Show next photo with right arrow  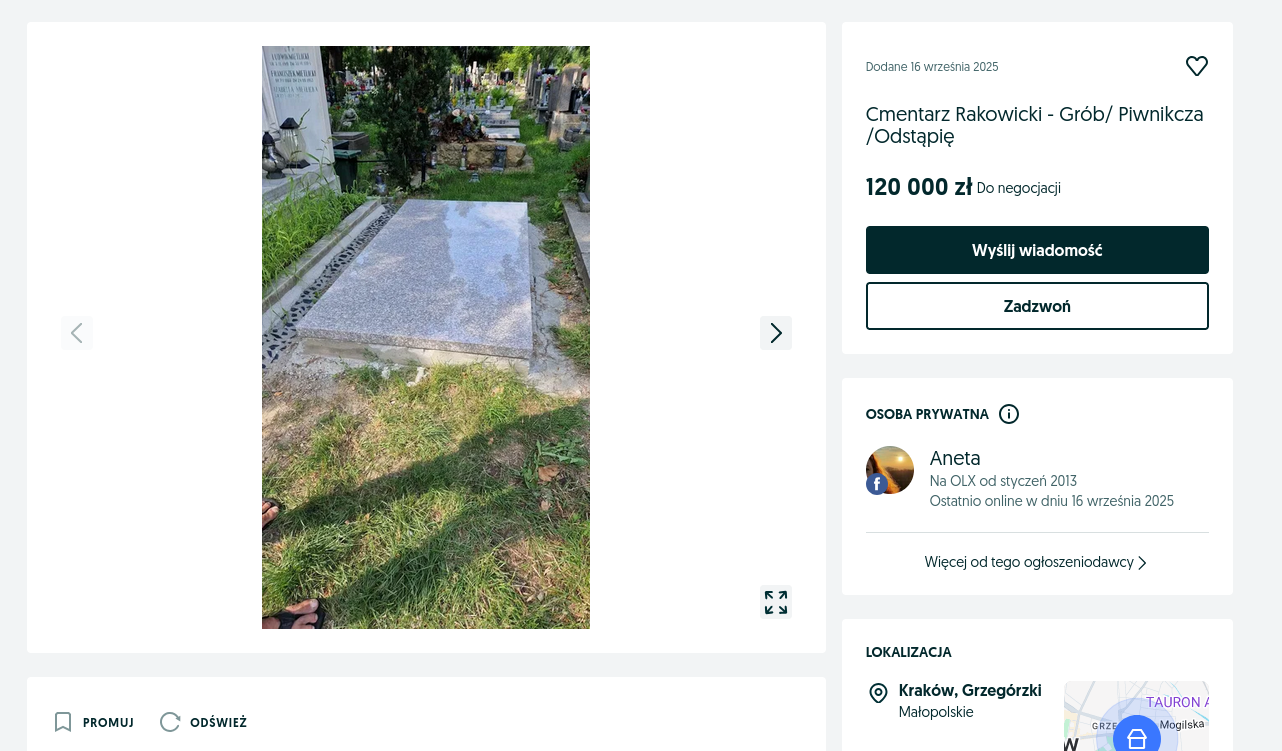pyautogui.click(x=775, y=333)
